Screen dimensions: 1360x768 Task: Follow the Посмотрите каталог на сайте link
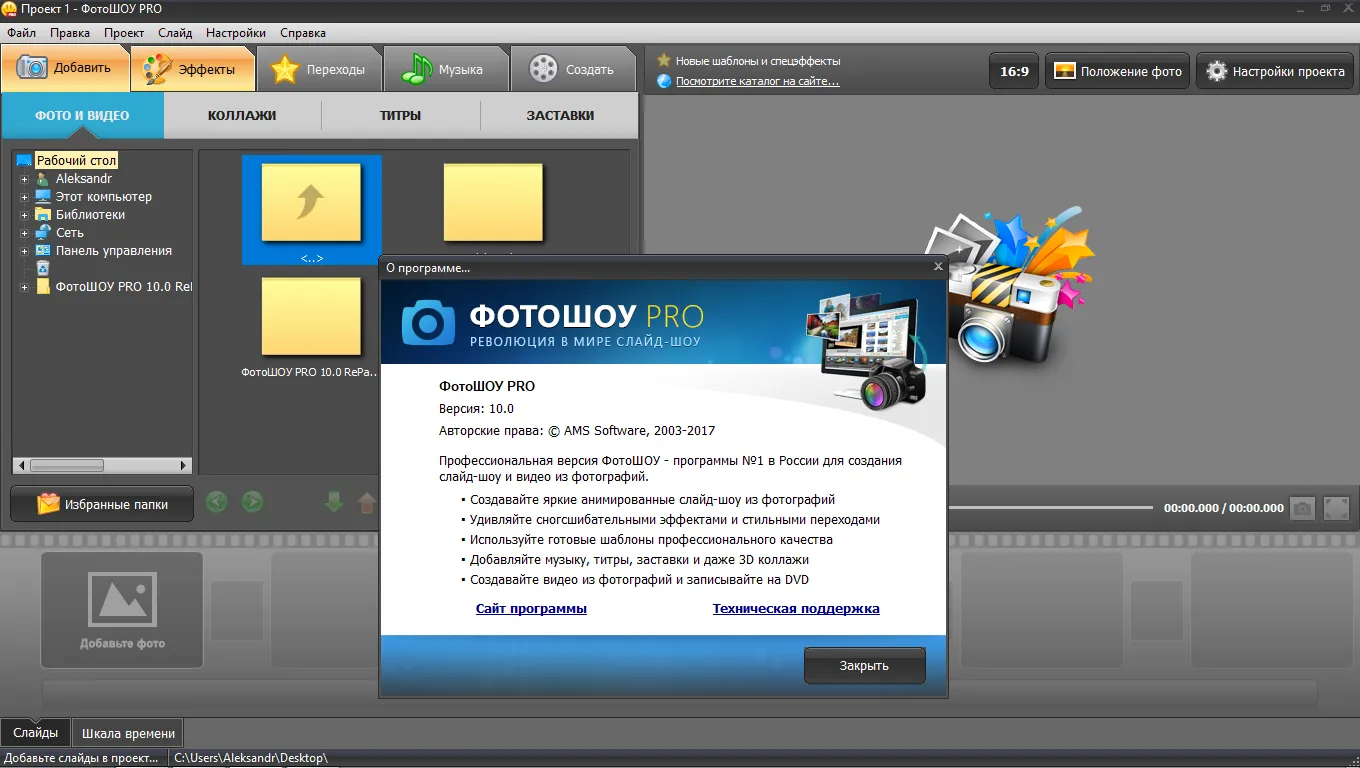(x=758, y=81)
